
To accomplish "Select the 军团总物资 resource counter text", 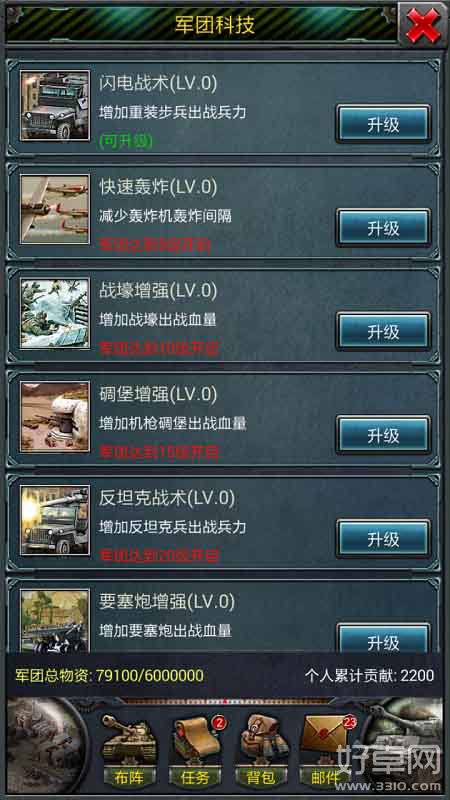I will tap(109, 676).
